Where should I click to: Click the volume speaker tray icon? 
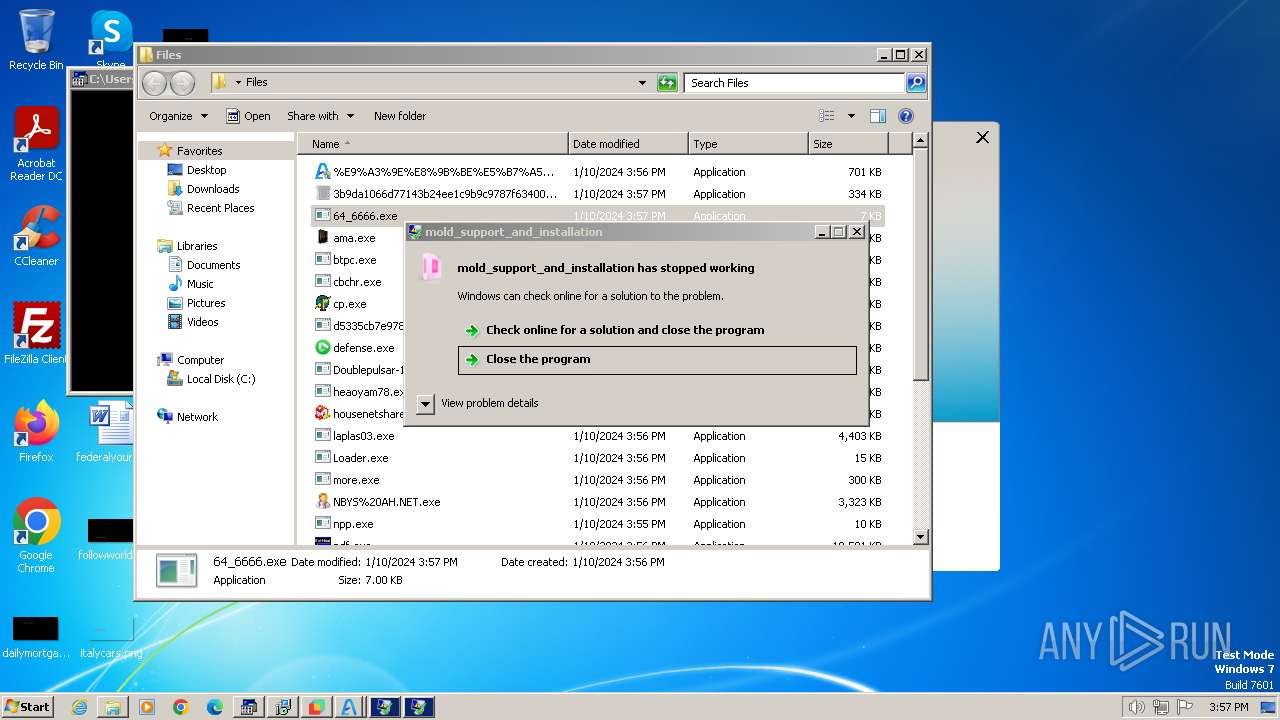1136,707
